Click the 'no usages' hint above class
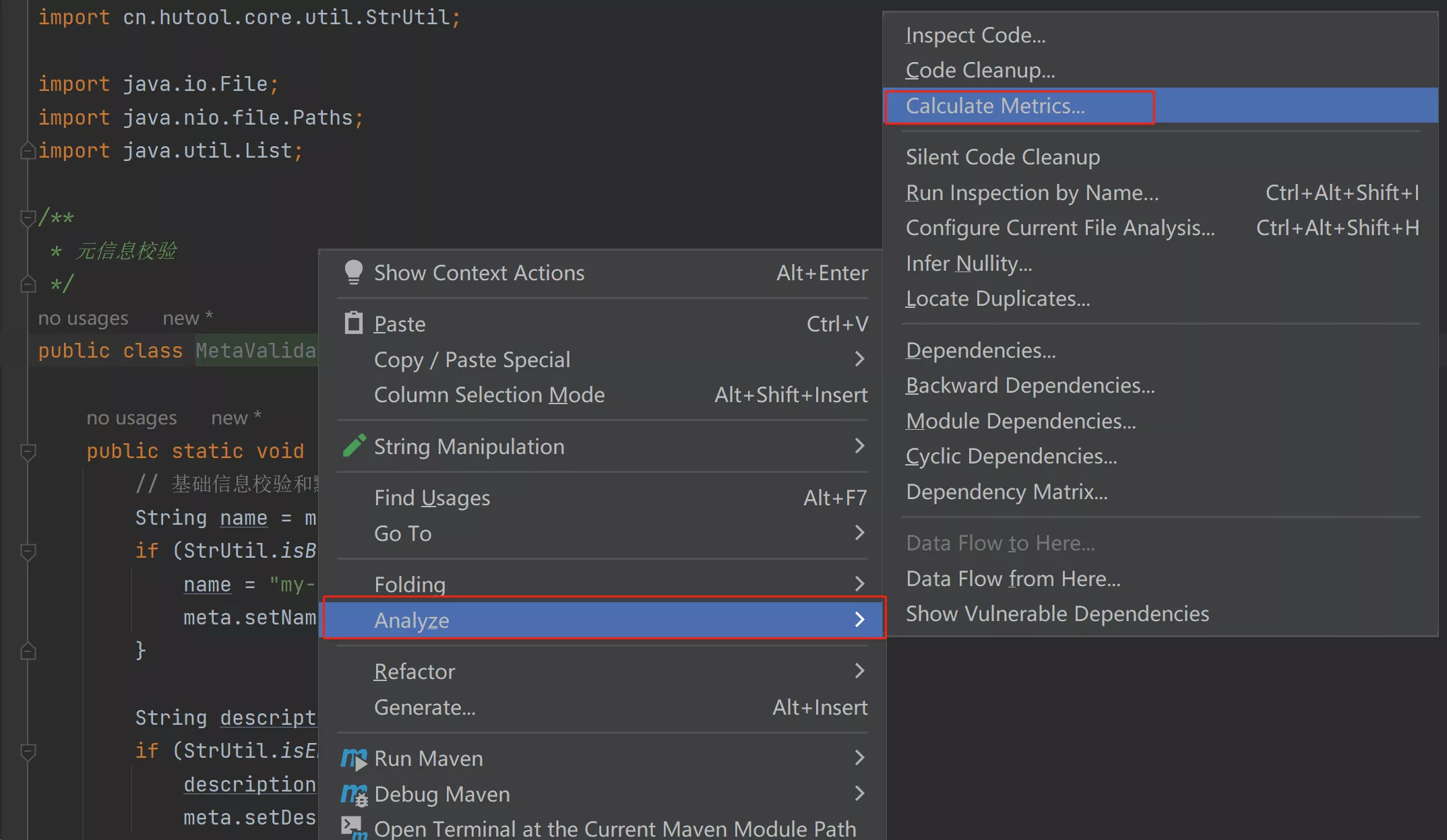 (x=83, y=318)
